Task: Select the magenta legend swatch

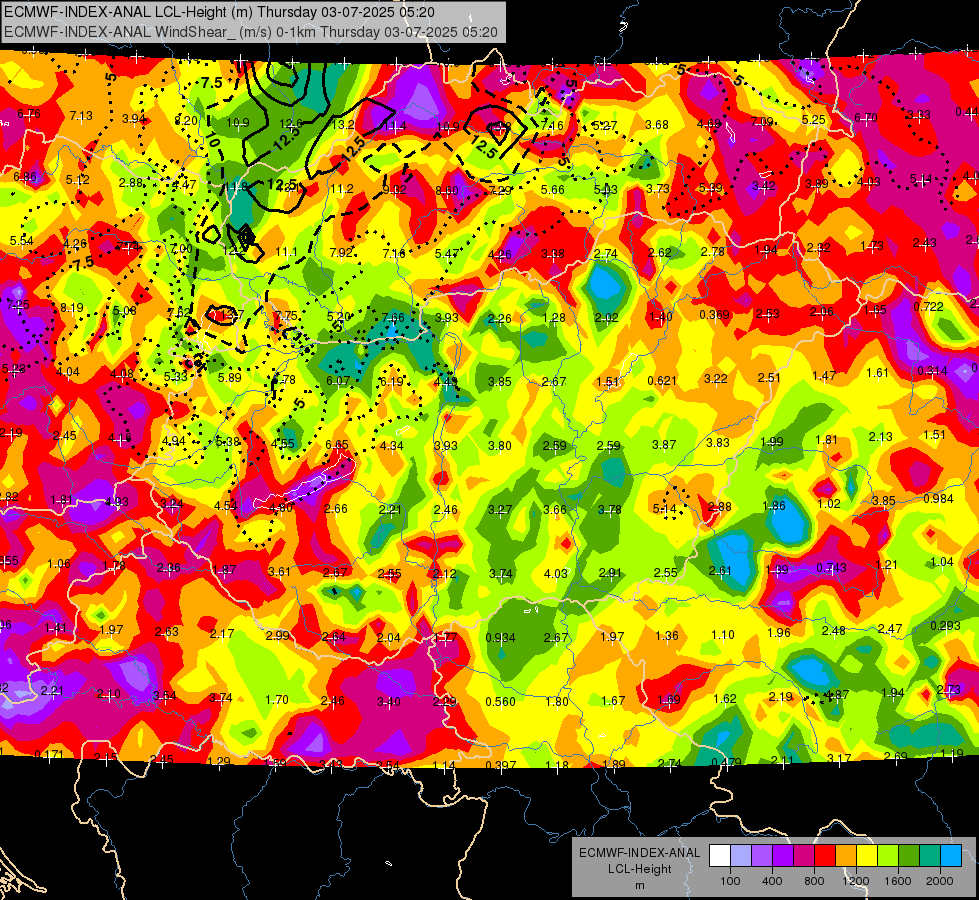Action: [804, 856]
